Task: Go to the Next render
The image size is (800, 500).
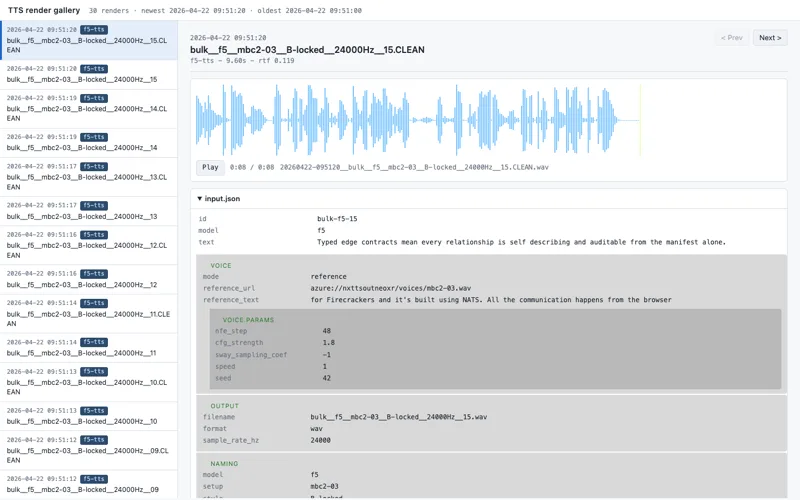Action: [770, 38]
